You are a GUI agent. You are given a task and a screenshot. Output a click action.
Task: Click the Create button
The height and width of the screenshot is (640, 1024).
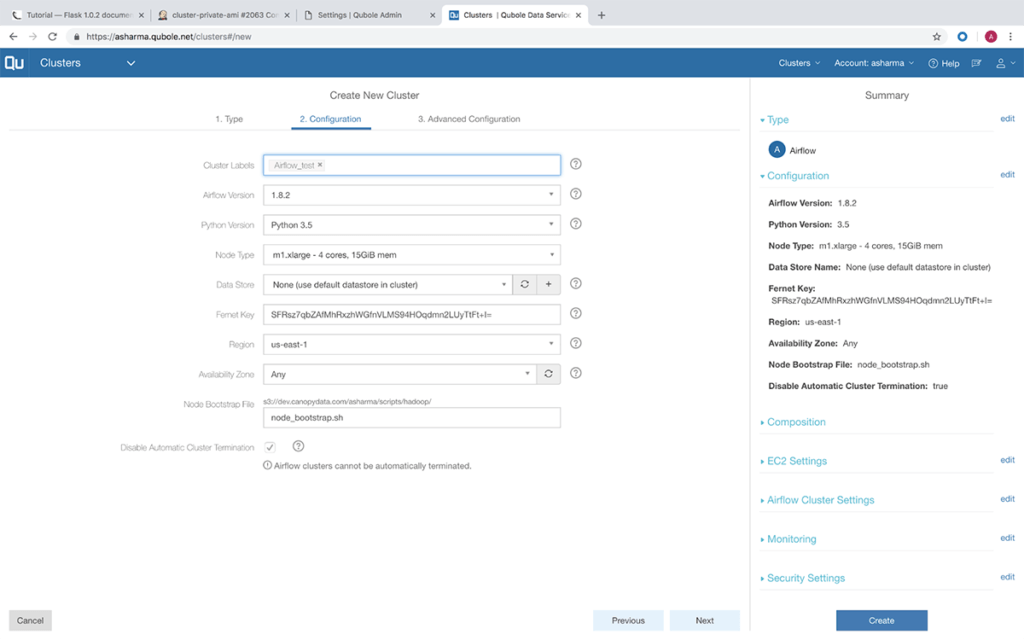[x=881, y=620]
